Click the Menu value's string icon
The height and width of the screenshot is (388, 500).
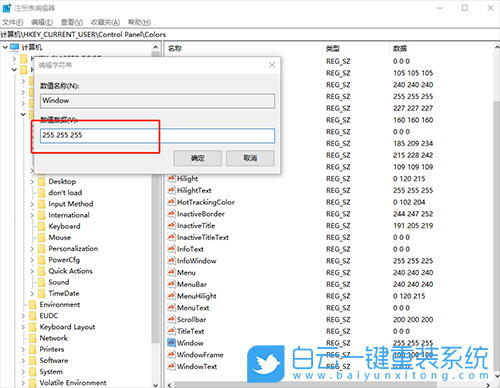tap(171, 272)
